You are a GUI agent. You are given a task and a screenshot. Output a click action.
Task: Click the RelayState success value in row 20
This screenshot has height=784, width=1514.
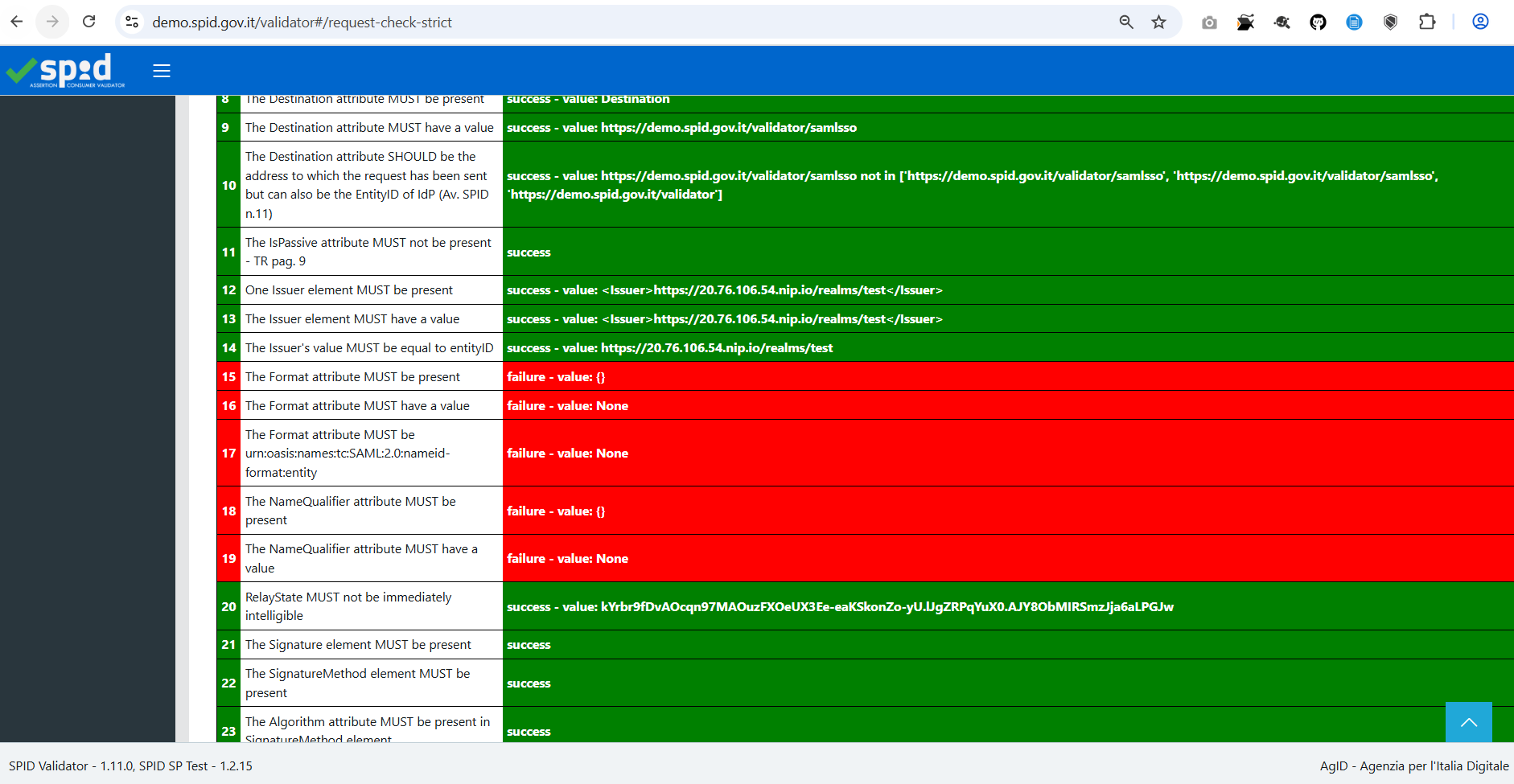pos(839,606)
